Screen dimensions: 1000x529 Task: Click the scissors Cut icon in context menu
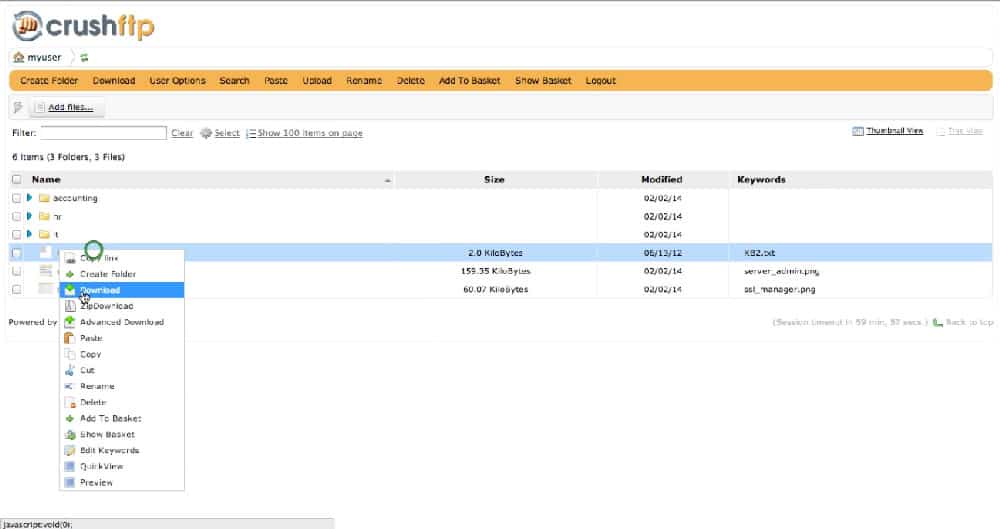(70, 370)
